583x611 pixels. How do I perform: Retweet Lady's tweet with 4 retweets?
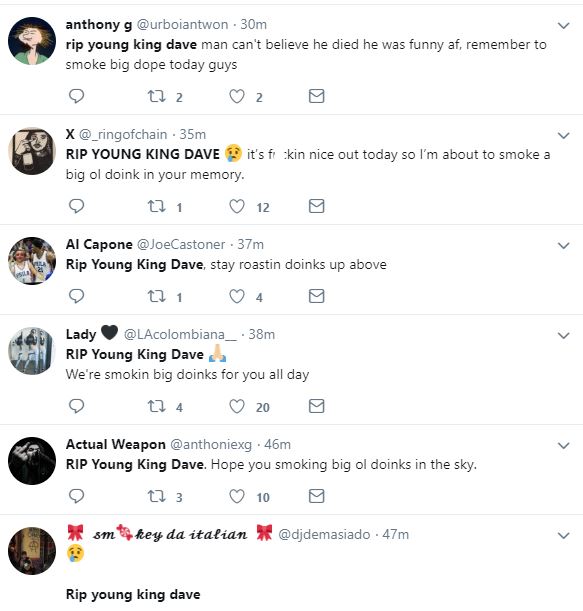coord(157,406)
